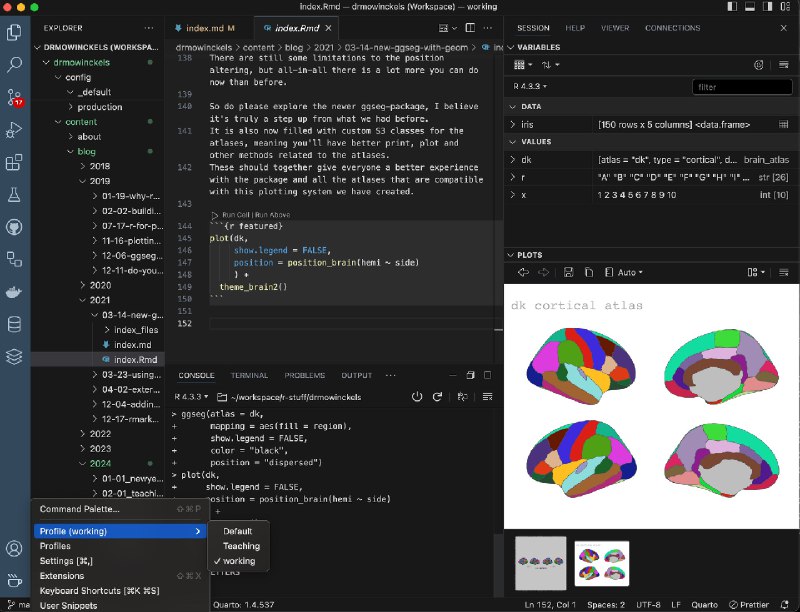Viewport: 800px width, 612px height.
Task: Open the Explorer view in activity bar
Action: click(x=14, y=33)
